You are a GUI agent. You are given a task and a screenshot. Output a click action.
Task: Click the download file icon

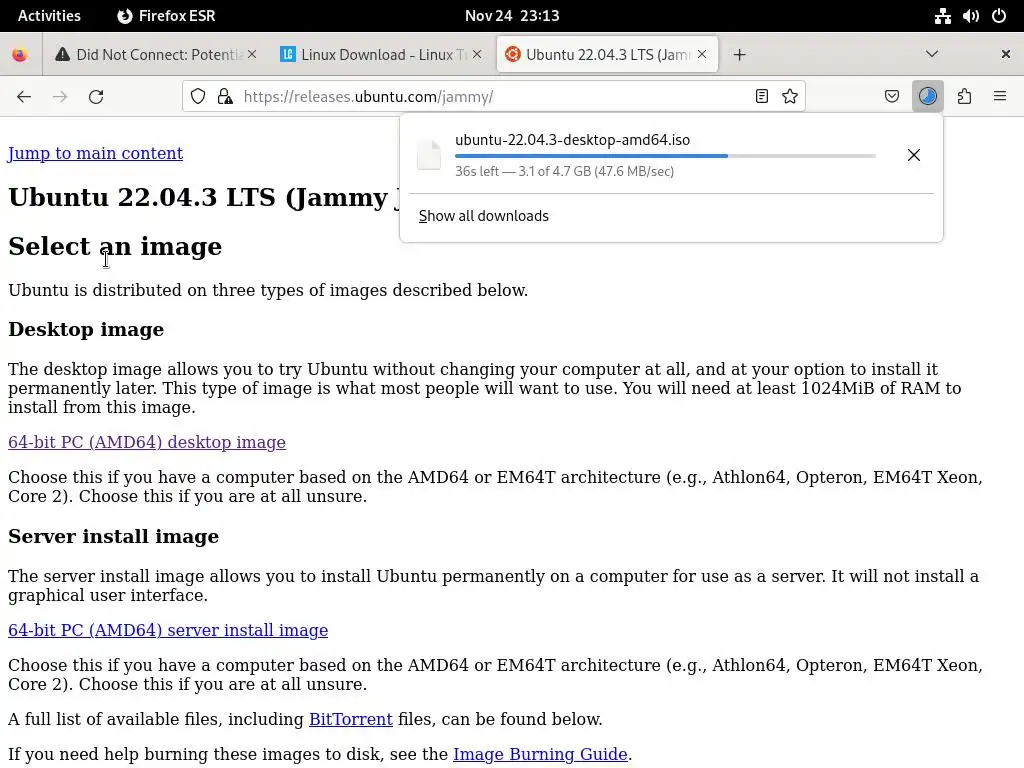(429, 155)
